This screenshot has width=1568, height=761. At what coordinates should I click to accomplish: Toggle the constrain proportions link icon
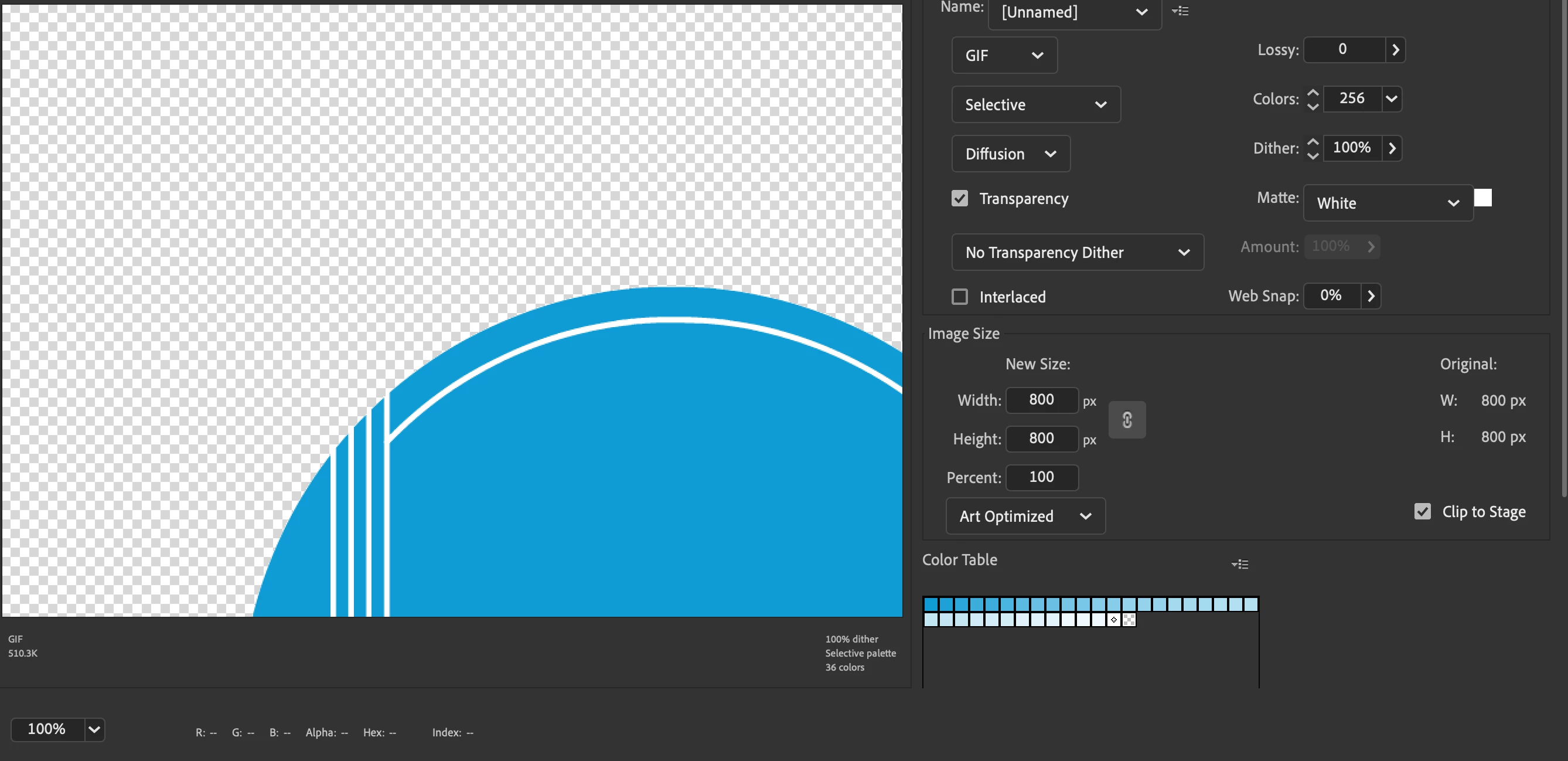(x=1127, y=419)
